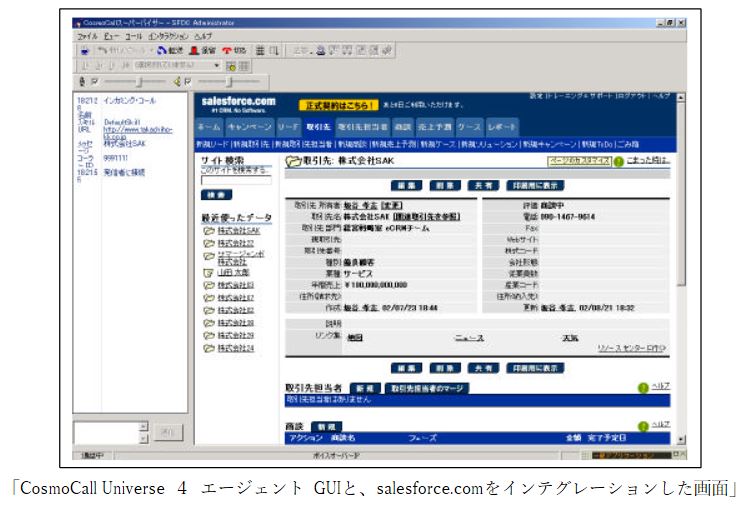Open the インタラクション menu
The height and width of the screenshot is (509, 742).
click(168, 36)
